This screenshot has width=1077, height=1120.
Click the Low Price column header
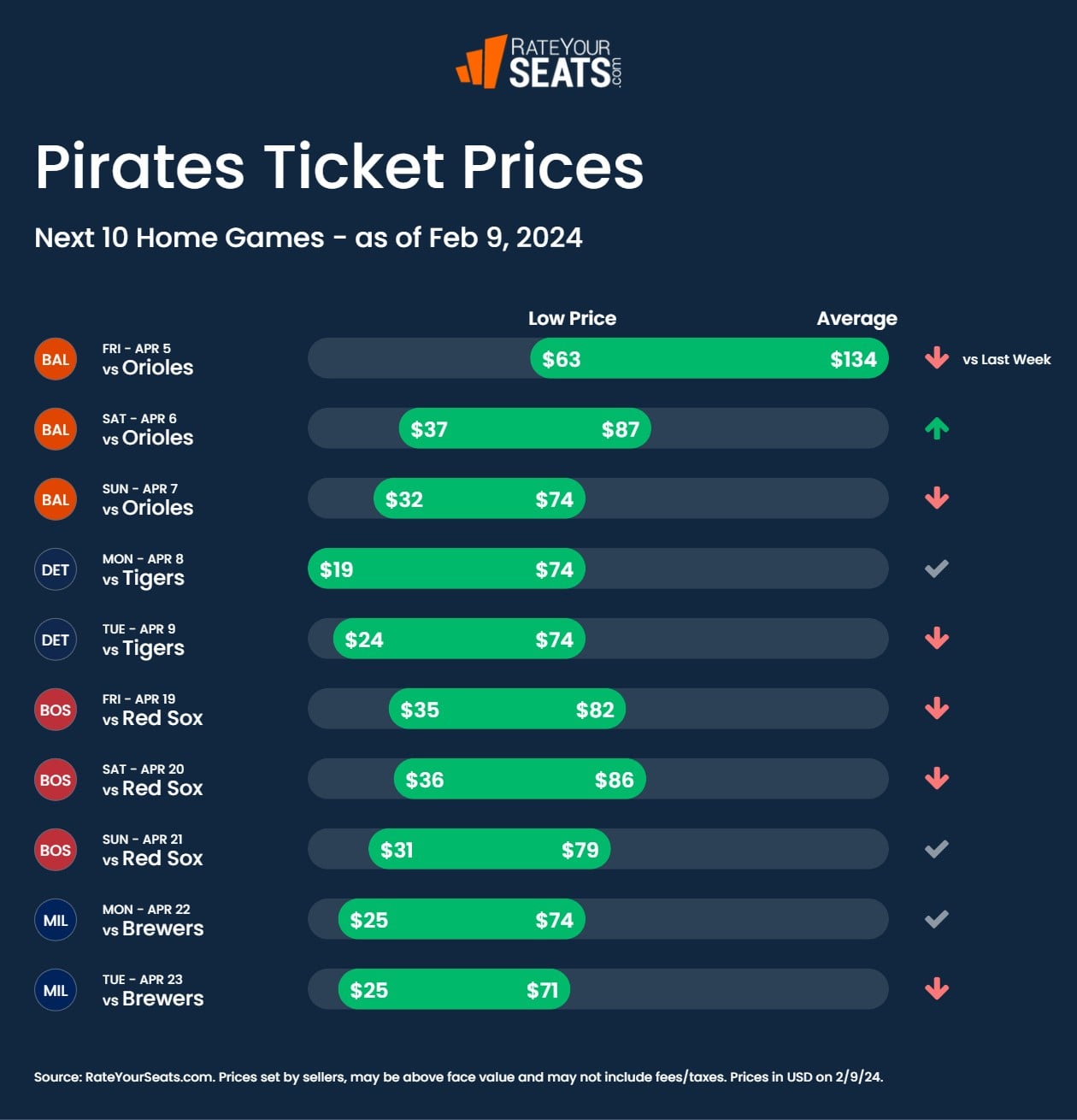pyautogui.click(x=572, y=319)
